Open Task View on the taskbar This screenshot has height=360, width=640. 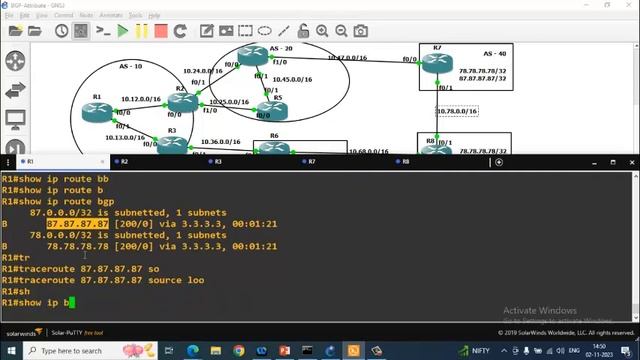point(169,351)
